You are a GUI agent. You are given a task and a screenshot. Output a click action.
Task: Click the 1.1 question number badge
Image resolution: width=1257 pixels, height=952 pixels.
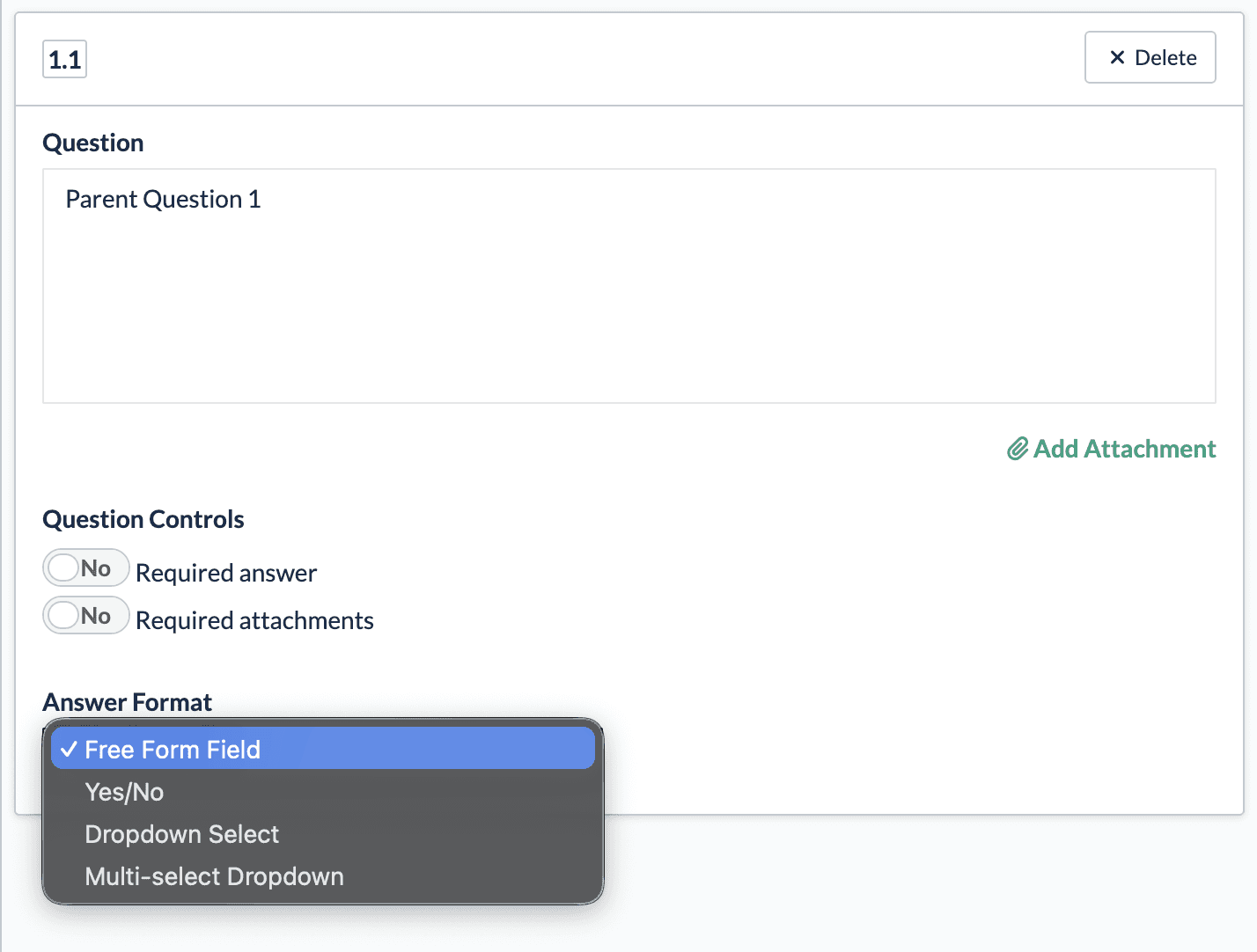click(x=64, y=60)
